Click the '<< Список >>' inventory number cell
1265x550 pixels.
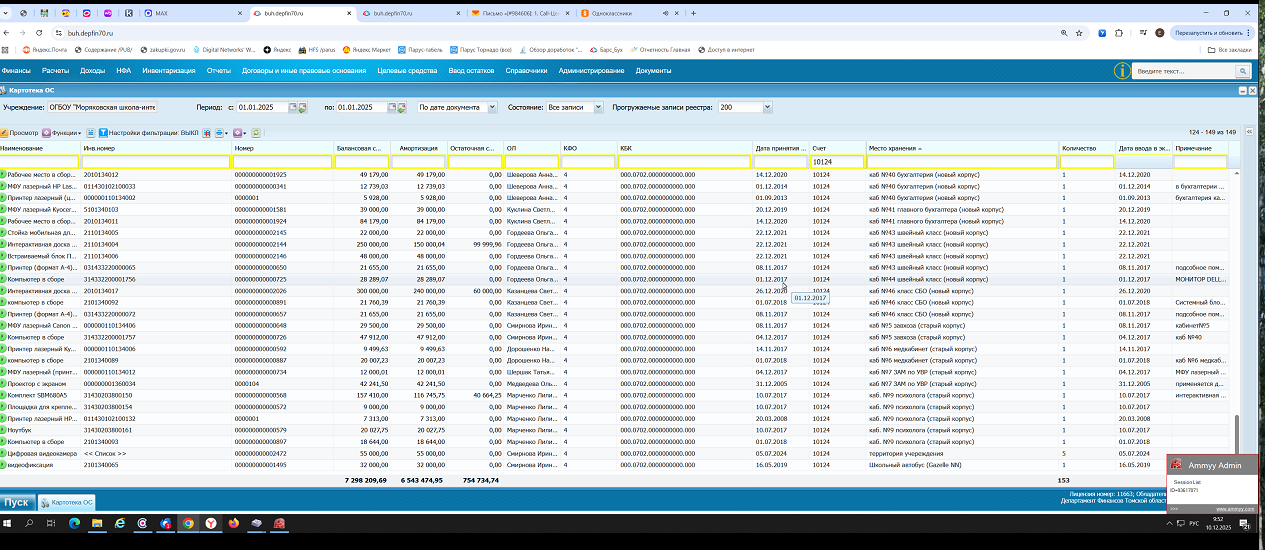coord(104,454)
